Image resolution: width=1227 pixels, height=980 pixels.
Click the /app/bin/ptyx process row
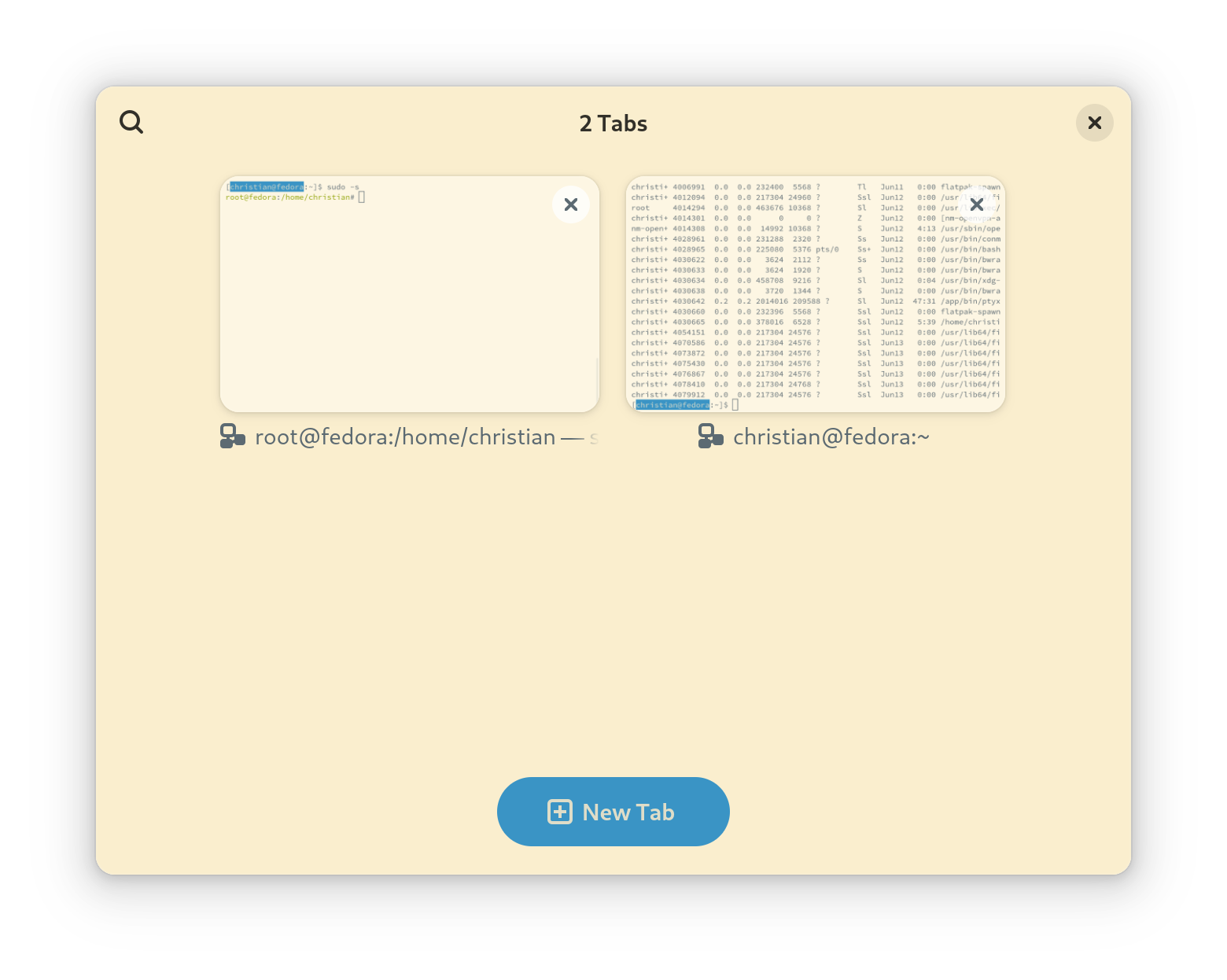pyautogui.click(x=815, y=301)
